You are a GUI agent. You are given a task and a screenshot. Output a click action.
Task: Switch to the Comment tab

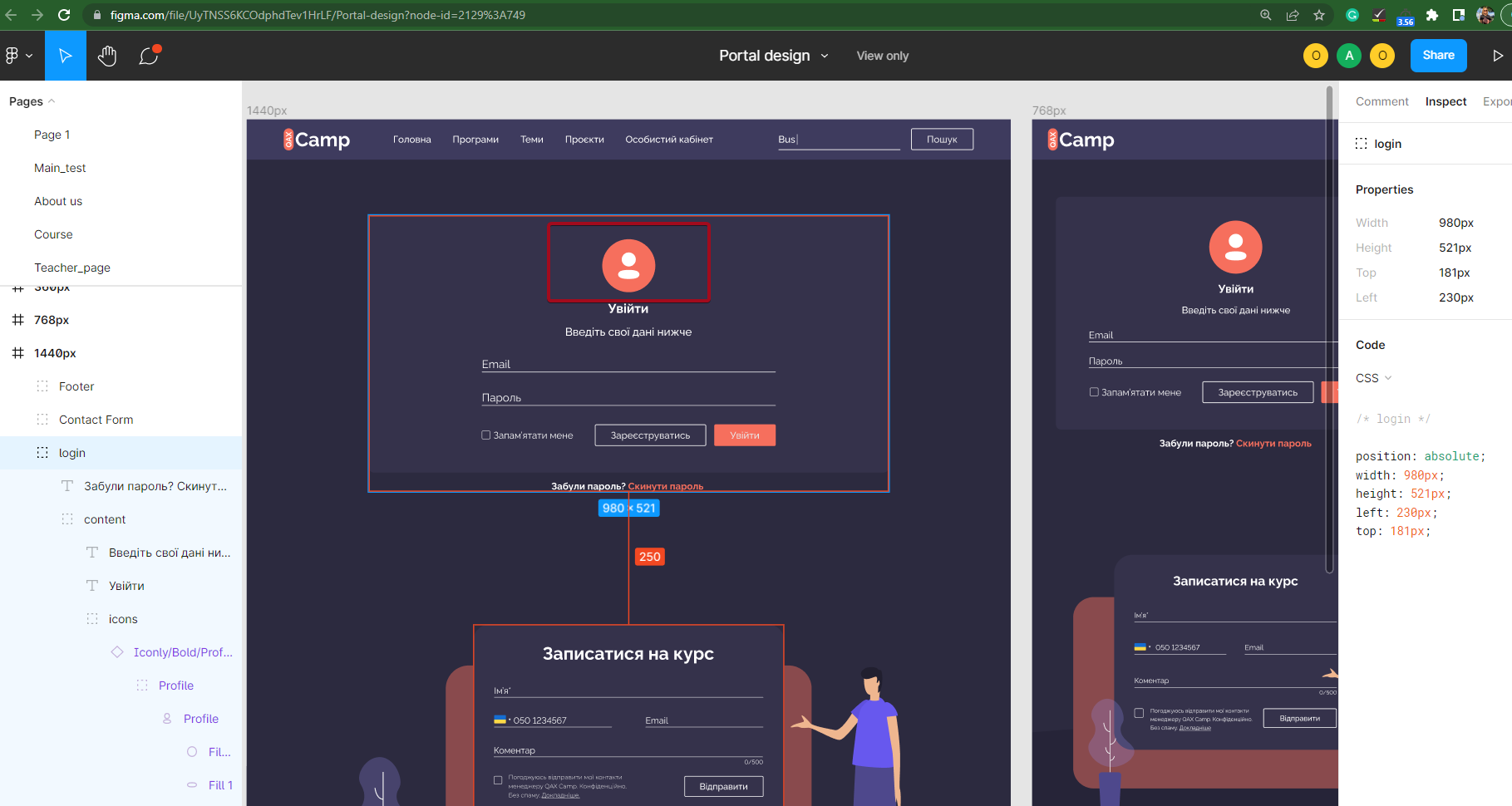coord(1381,101)
